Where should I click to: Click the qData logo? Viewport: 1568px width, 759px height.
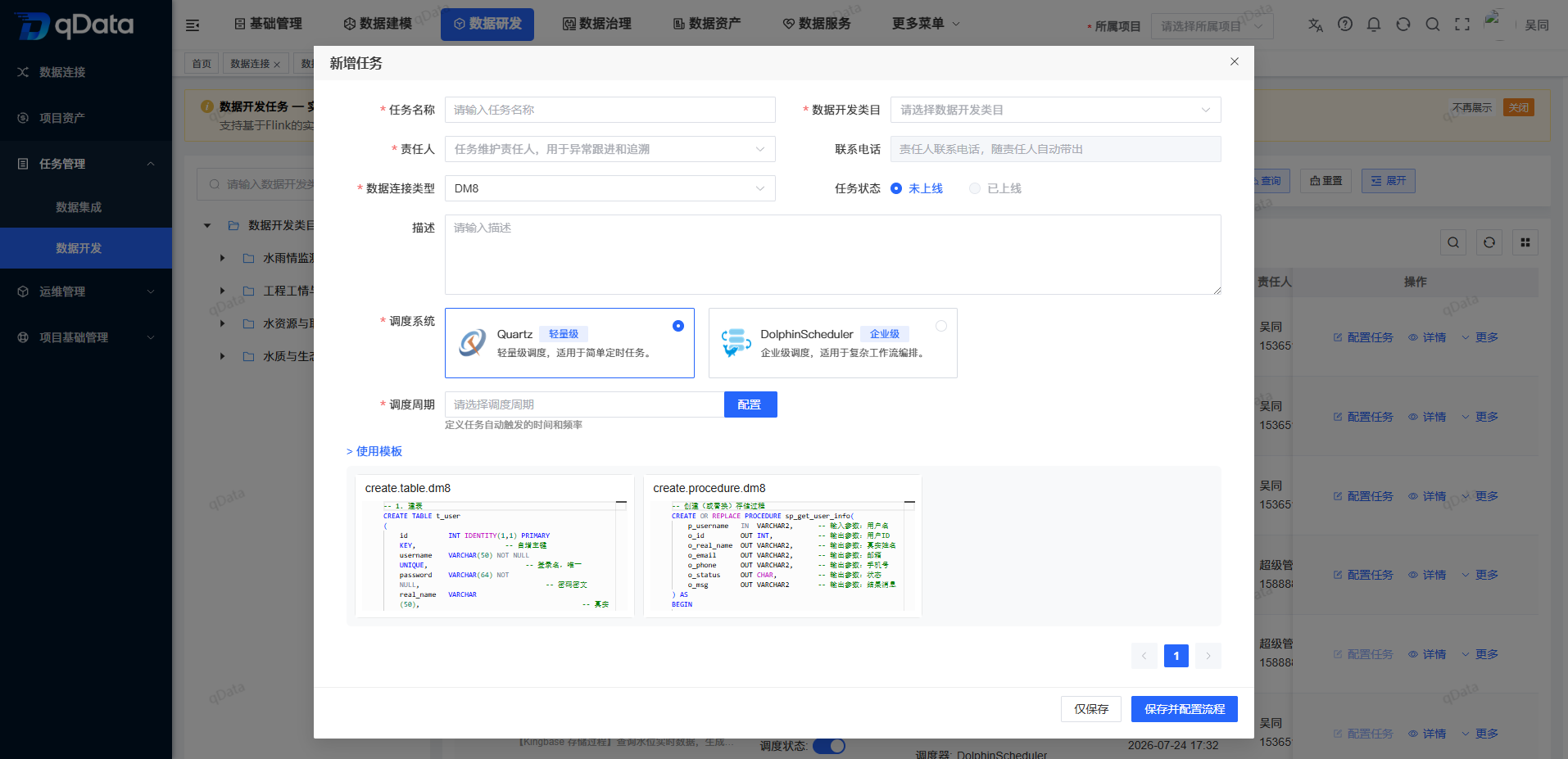(75, 25)
